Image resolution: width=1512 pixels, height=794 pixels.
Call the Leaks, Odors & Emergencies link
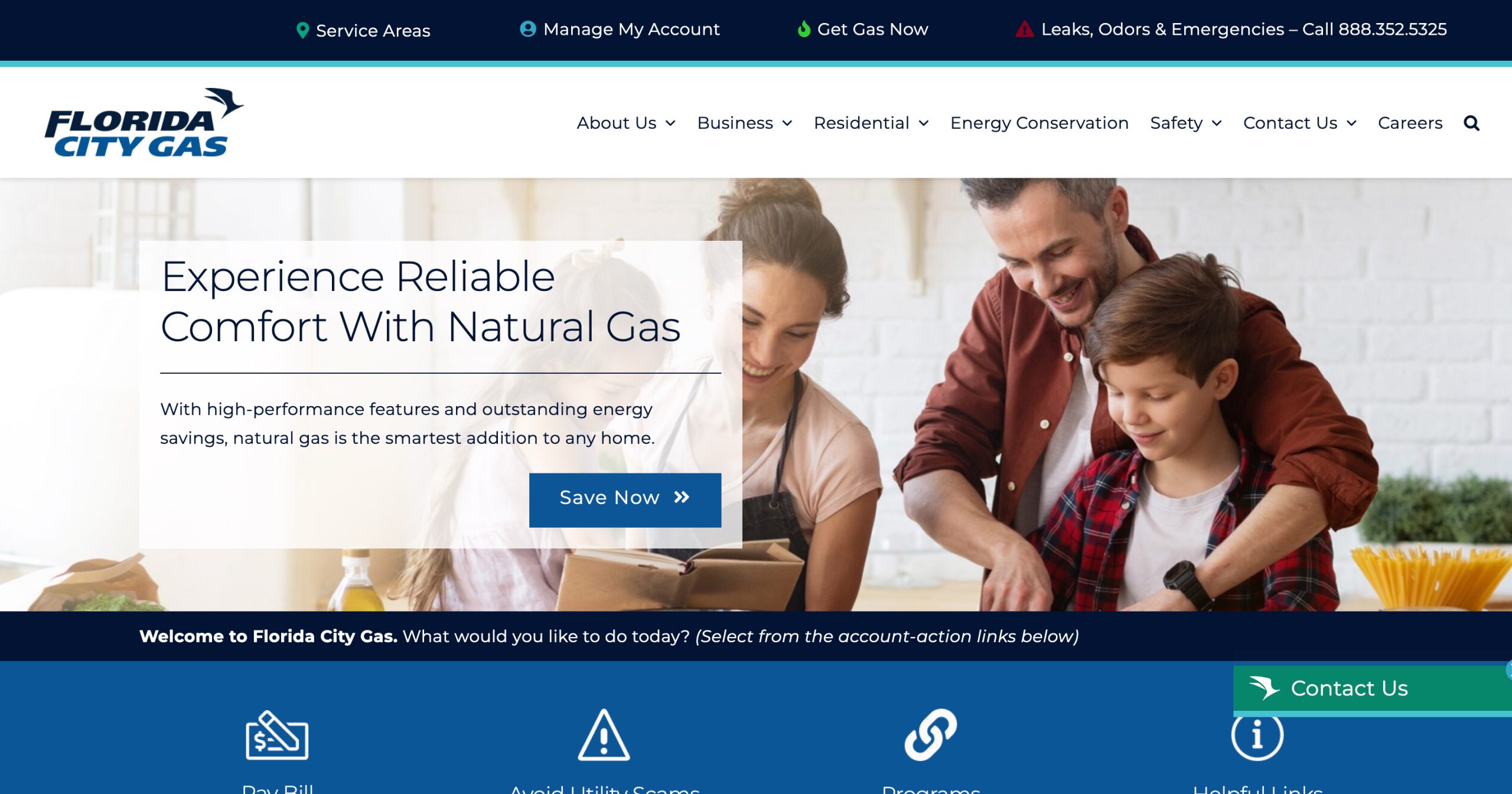[1244, 29]
